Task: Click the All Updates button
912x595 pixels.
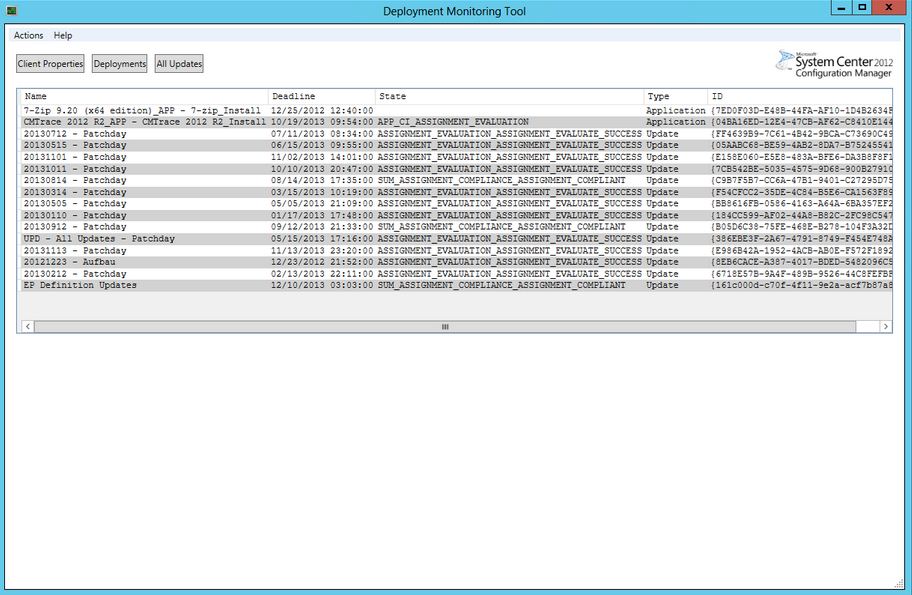Action: click(x=177, y=63)
